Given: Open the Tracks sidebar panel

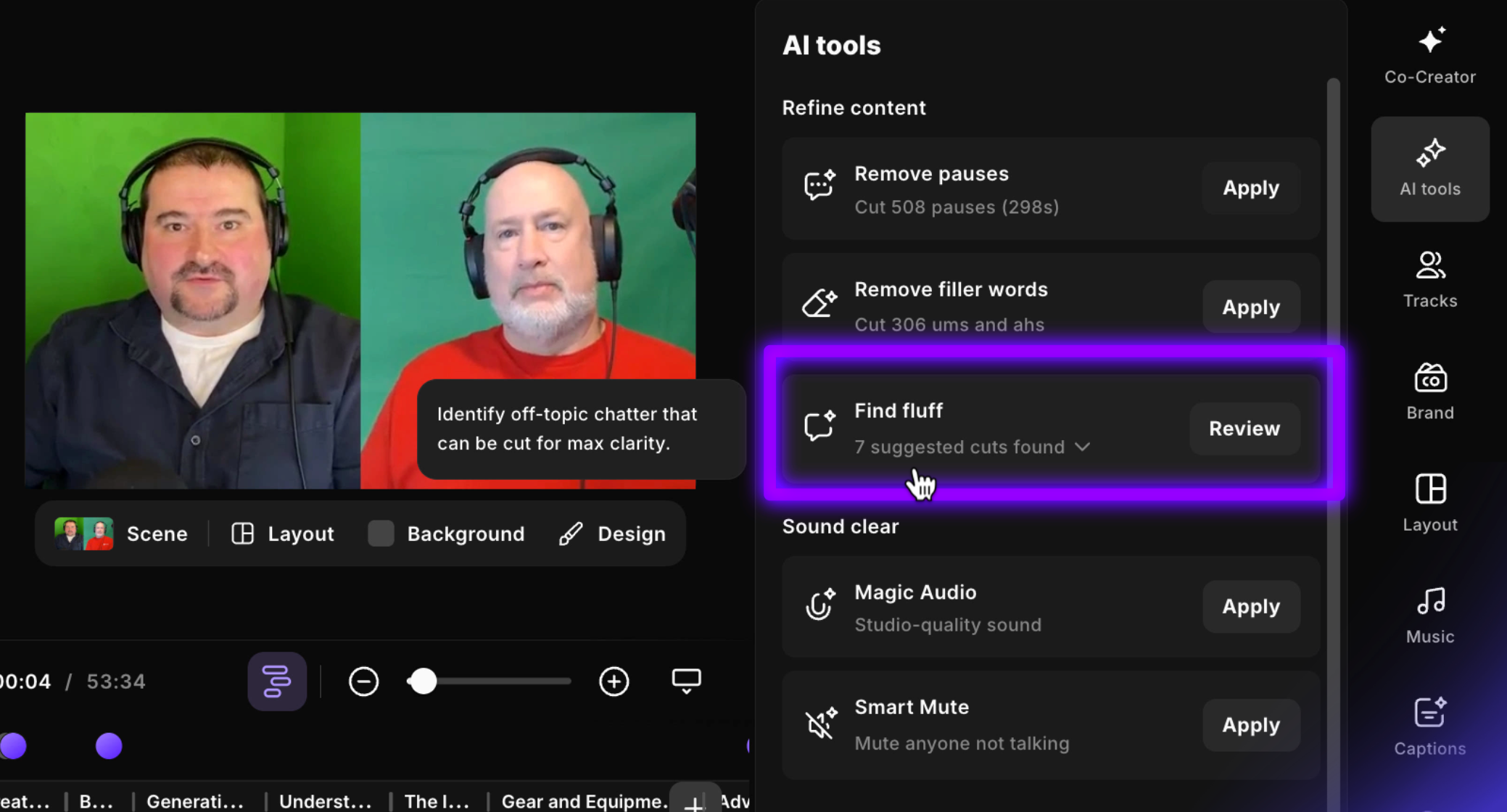Looking at the screenshot, I should [1429, 280].
